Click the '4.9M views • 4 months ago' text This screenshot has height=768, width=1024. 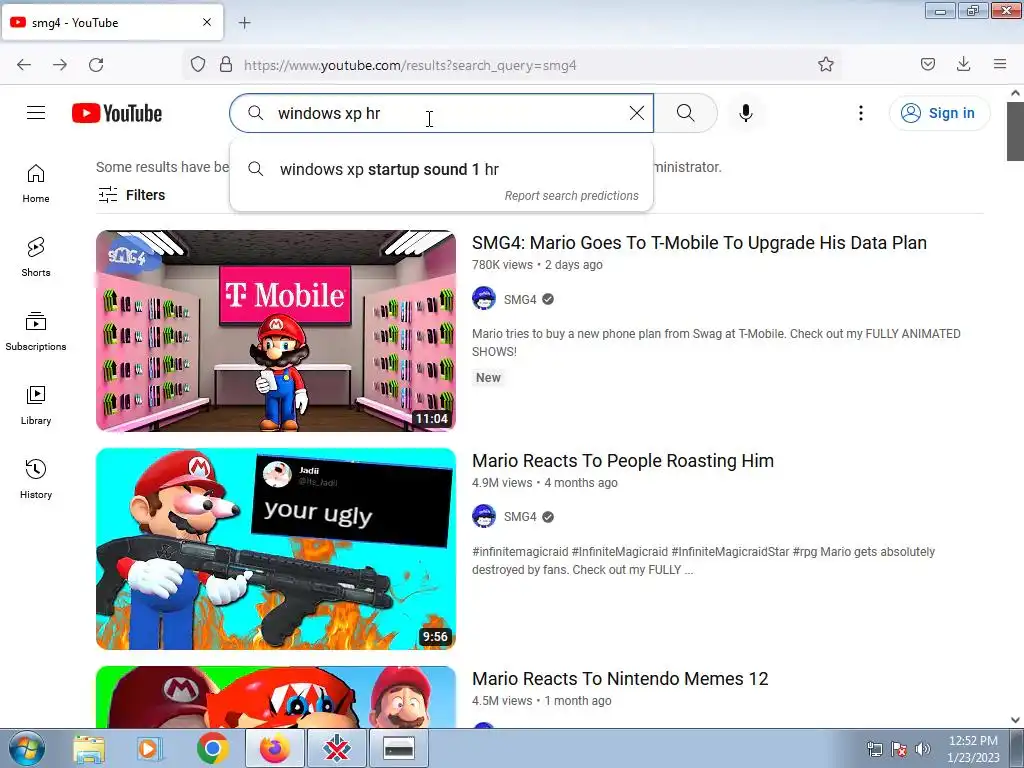[545, 483]
